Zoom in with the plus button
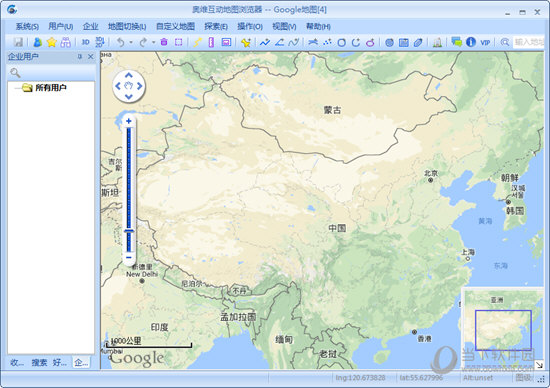Image resolution: width=550 pixels, height=388 pixels. 129,121
